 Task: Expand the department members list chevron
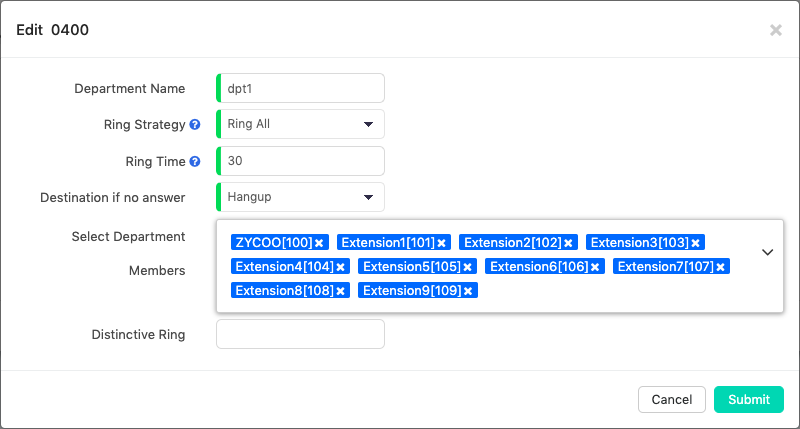click(767, 252)
